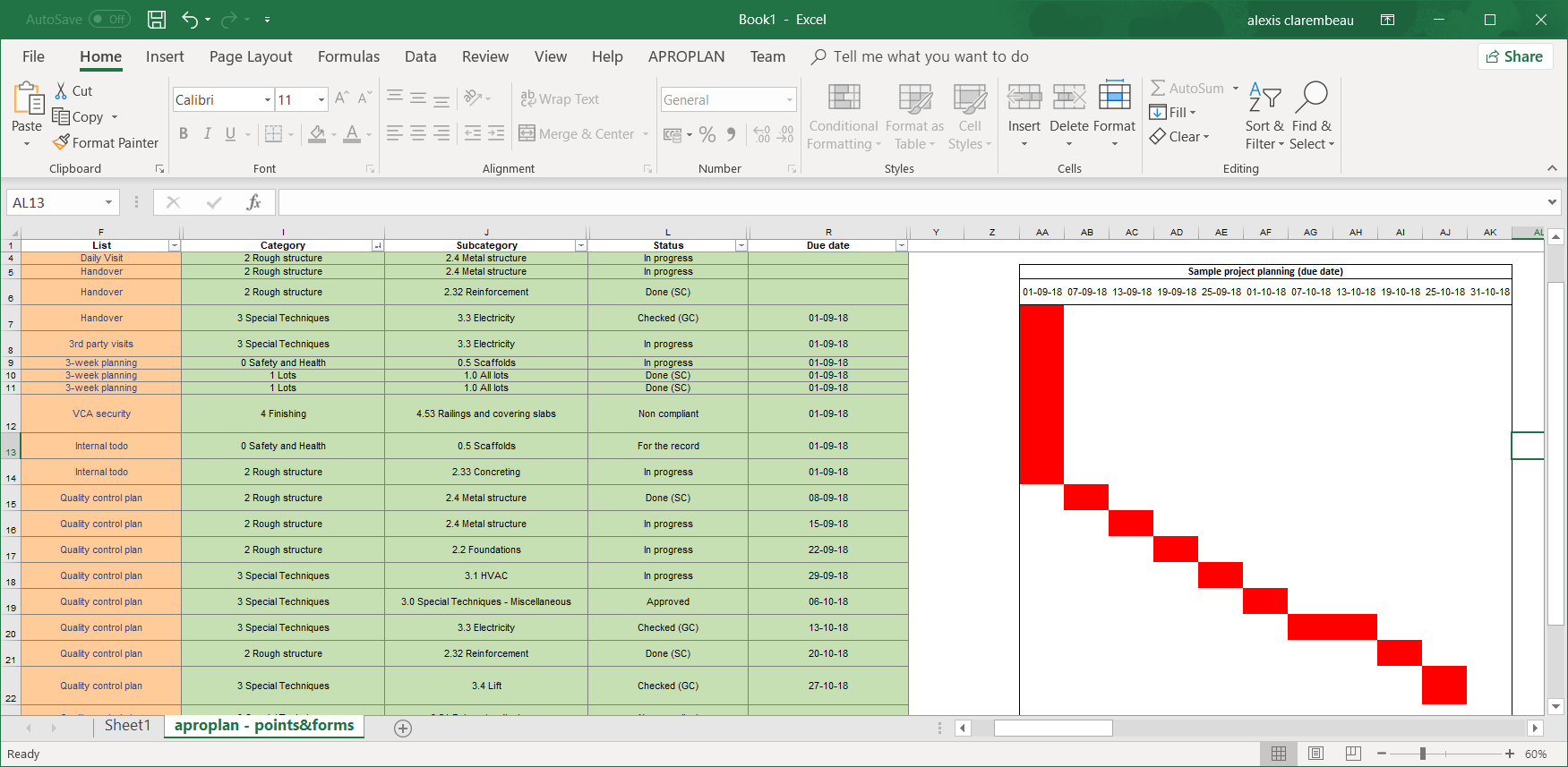Image resolution: width=1568 pixels, height=767 pixels.
Task: Click the Share button
Action: point(1515,56)
